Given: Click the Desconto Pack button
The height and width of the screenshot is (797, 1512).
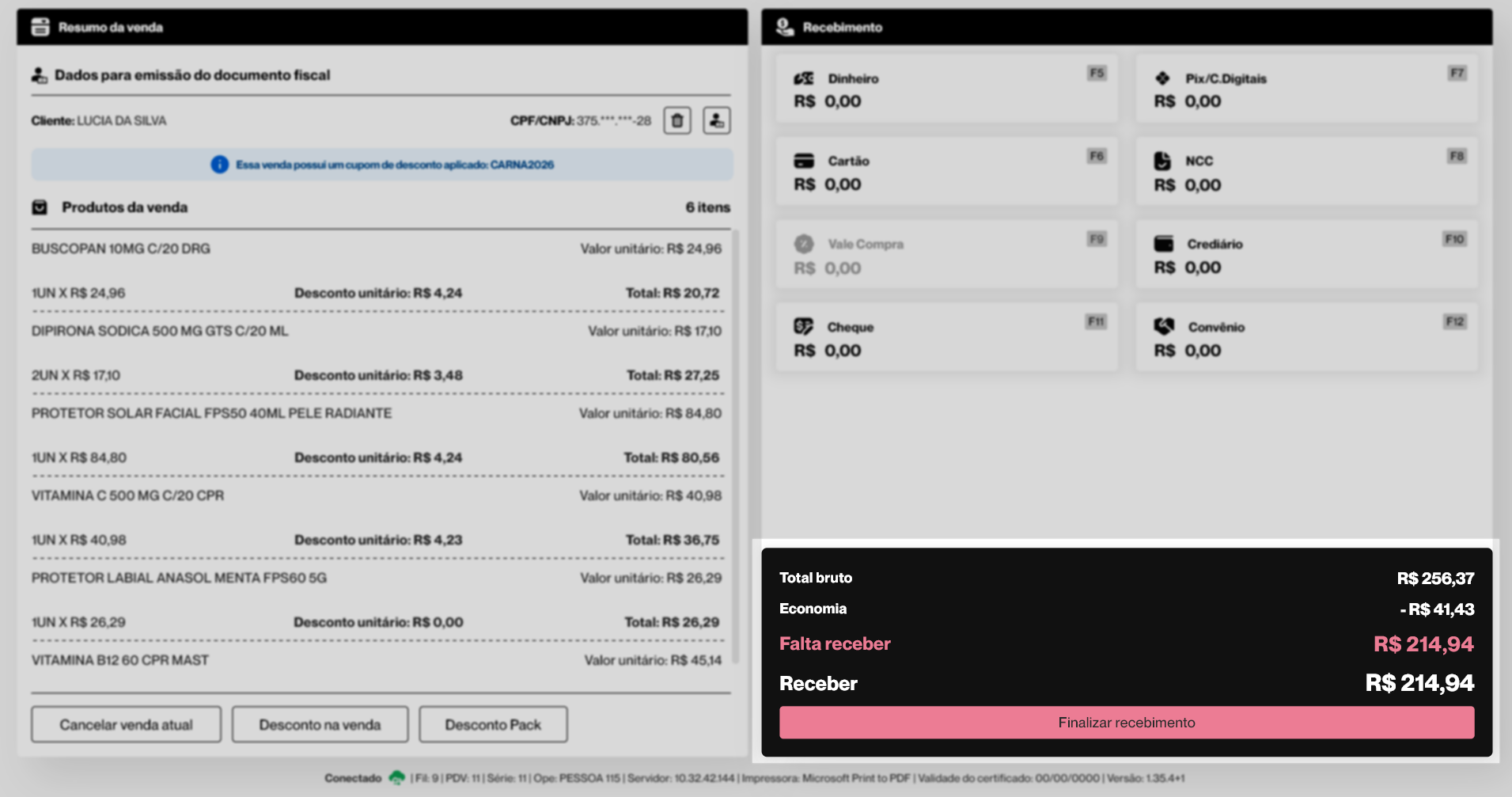Looking at the screenshot, I should [493, 725].
